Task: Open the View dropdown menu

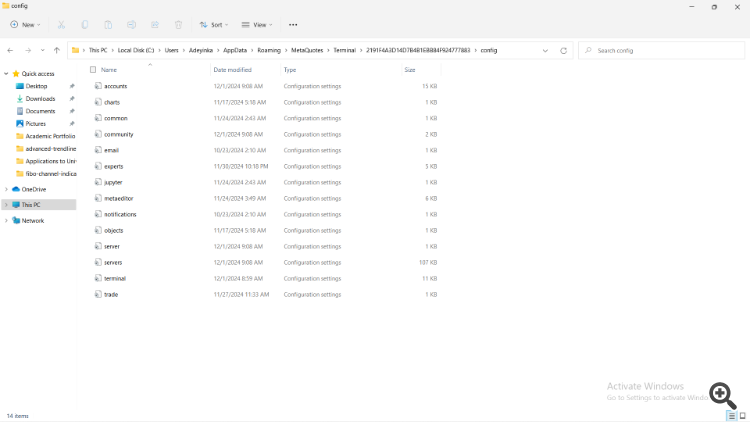Action: click(x=257, y=25)
